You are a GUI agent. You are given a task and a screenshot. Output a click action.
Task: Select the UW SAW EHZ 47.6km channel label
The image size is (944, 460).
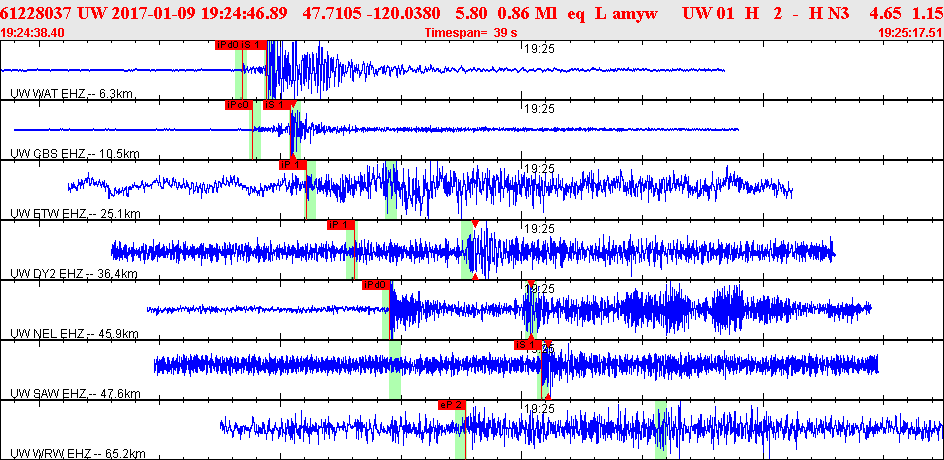click(x=74, y=394)
